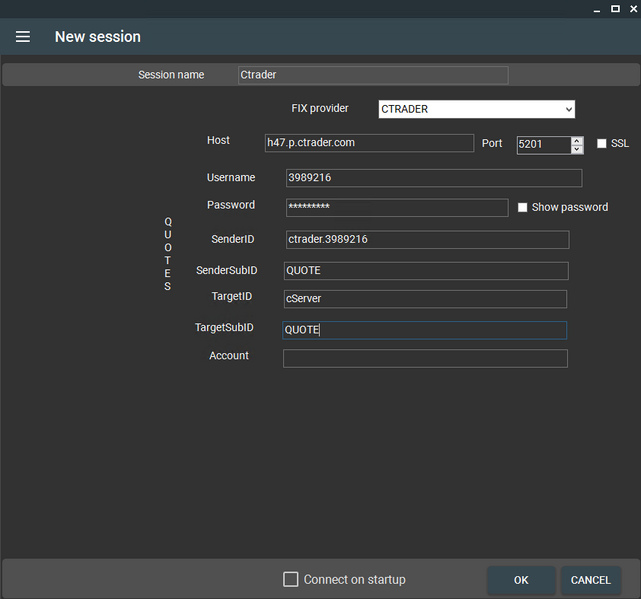Decrease port number with down arrow

pos(577,149)
